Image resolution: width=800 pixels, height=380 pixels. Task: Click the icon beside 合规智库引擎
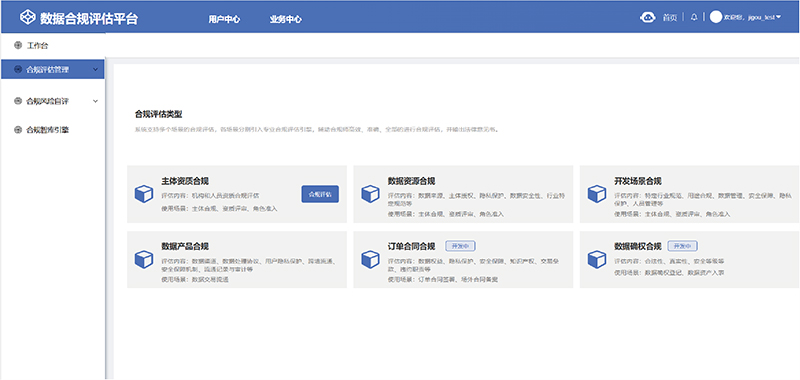pyautogui.click(x=18, y=130)
